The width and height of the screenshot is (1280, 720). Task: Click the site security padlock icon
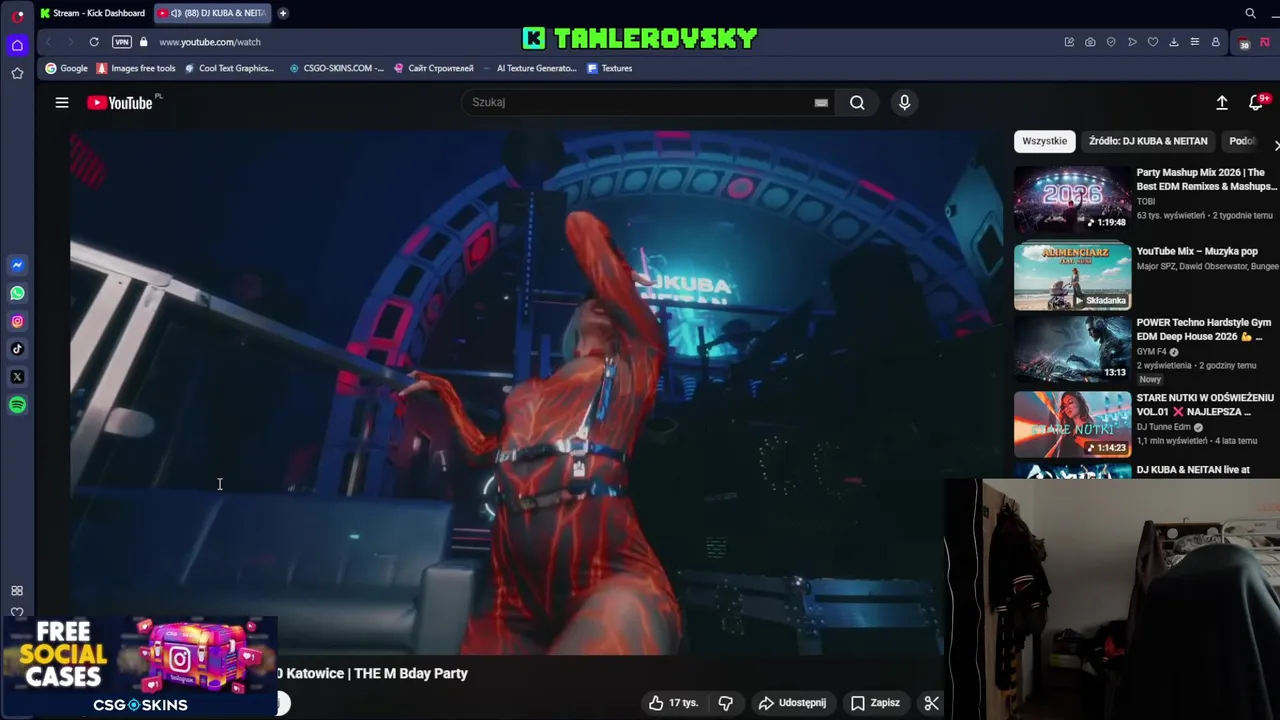coord(144,42)
